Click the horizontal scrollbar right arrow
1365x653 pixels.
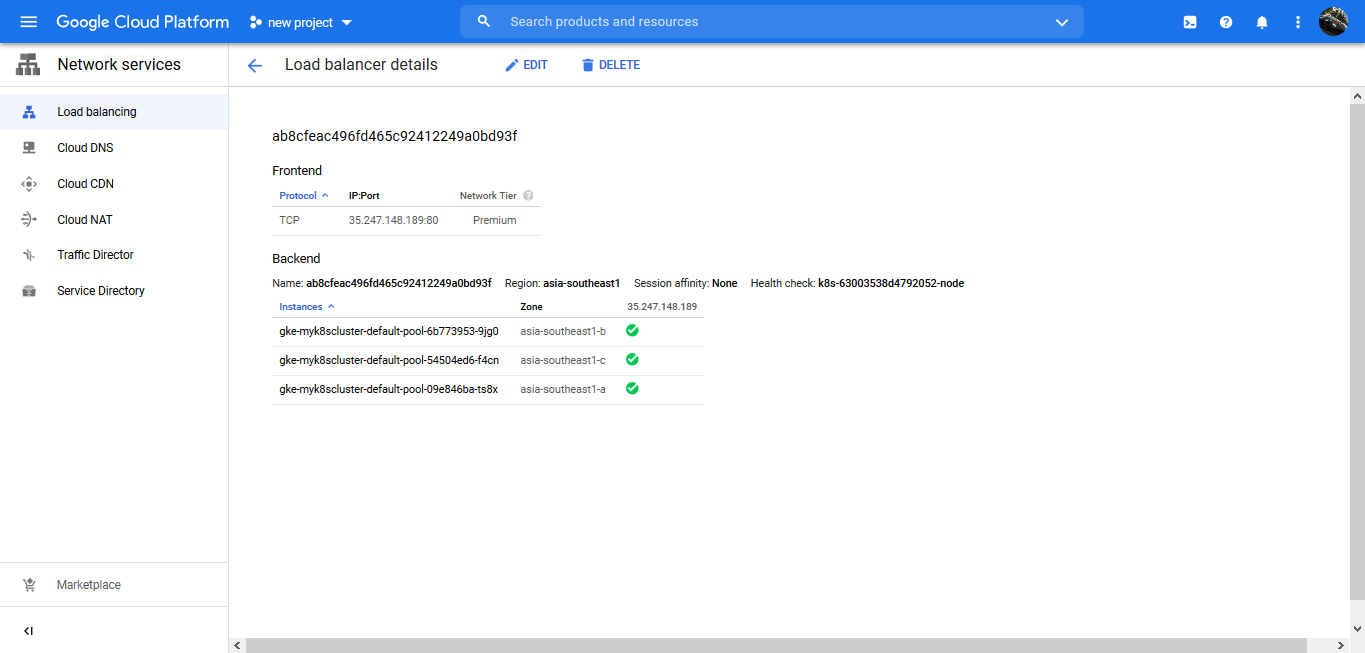point(1341,645)
